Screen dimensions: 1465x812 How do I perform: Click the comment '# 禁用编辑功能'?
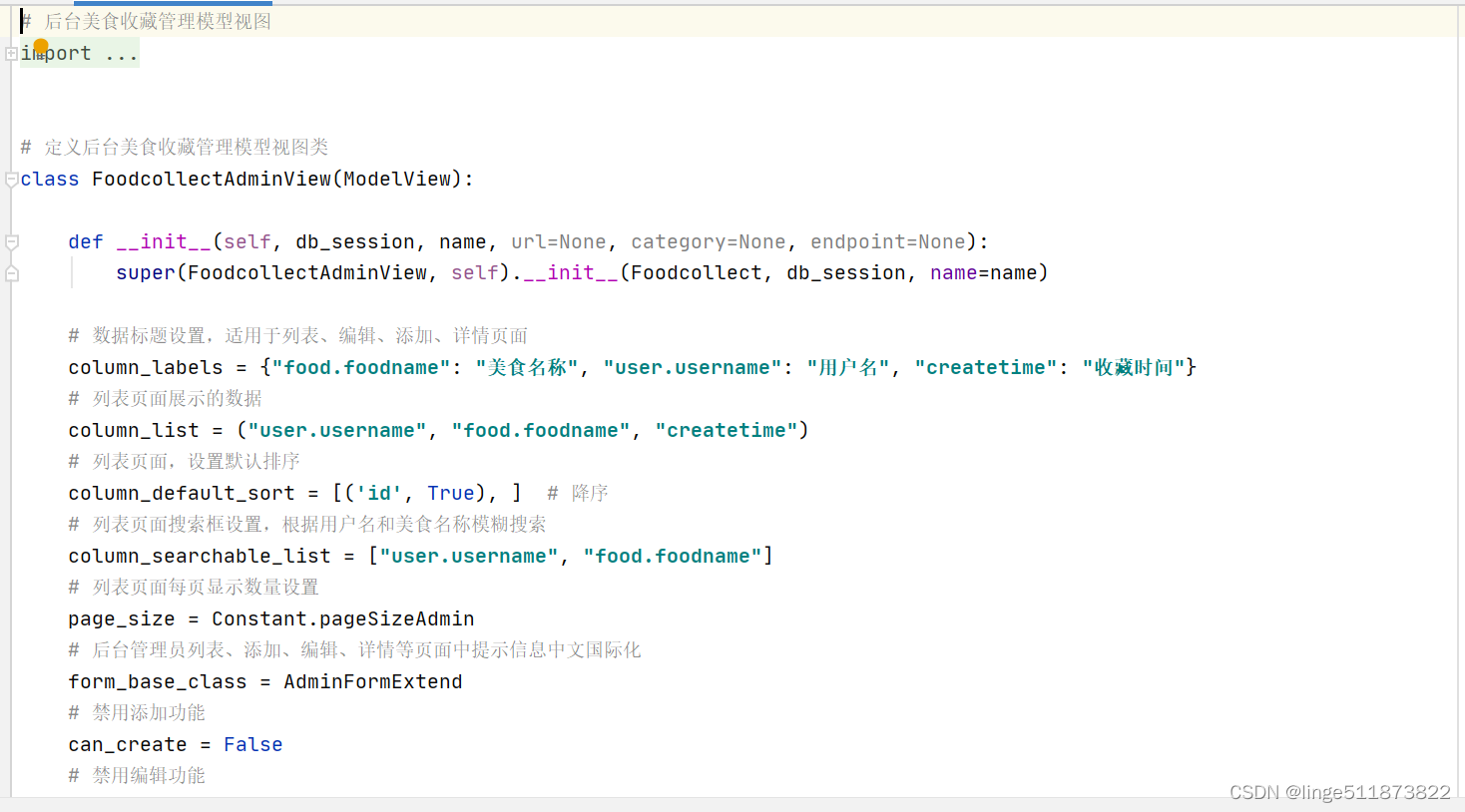[137, 776]
